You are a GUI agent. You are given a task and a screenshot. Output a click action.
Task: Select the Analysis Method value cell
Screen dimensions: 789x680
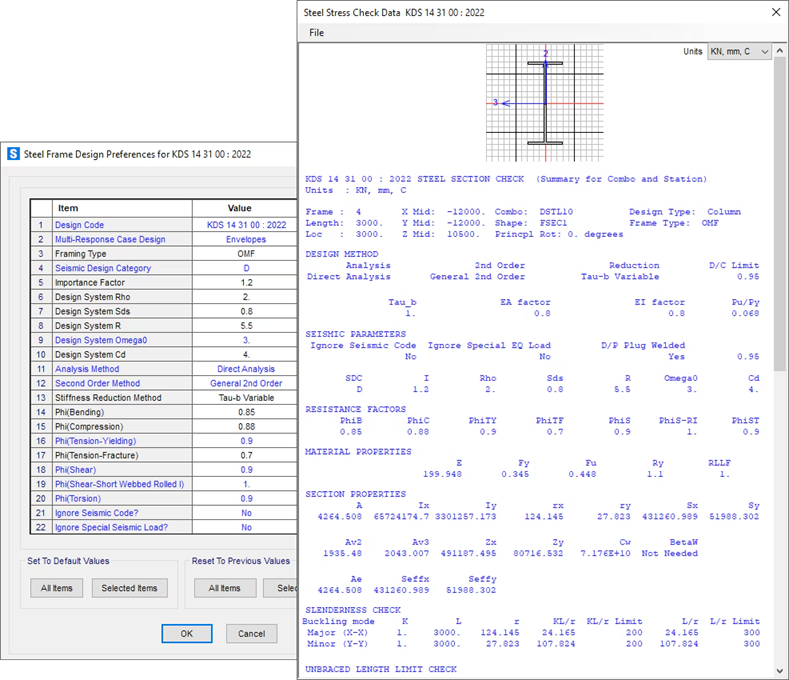click(x=246, y=369)
